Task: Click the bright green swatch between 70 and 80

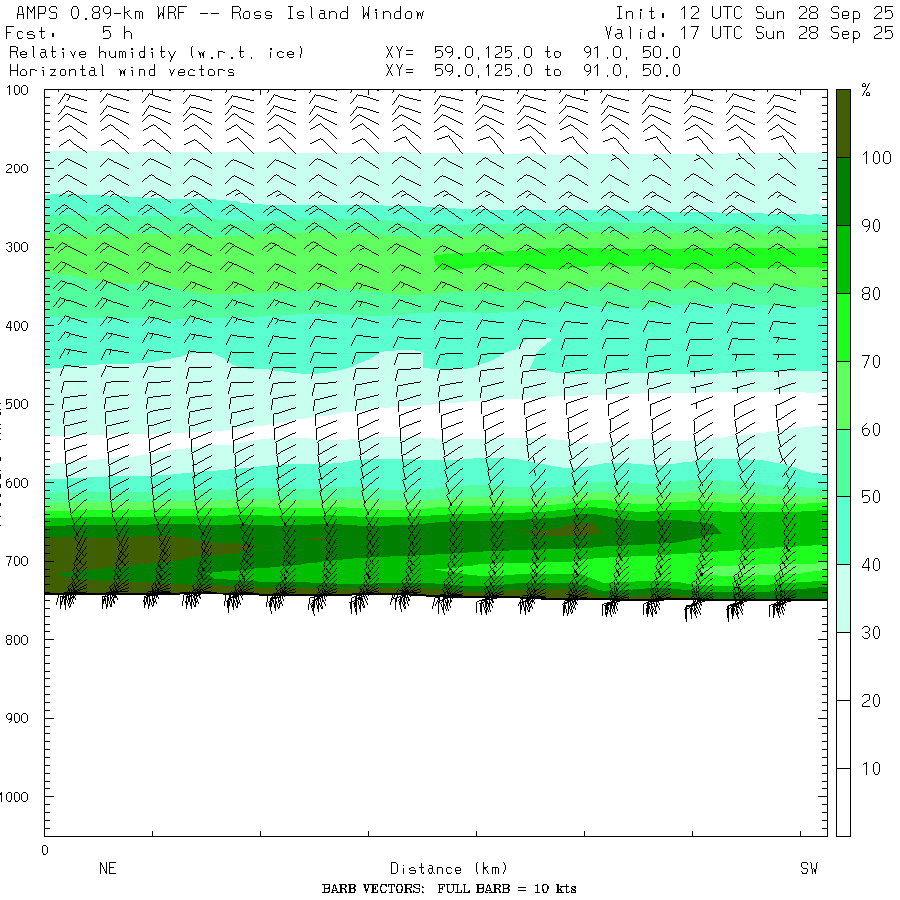Action: tap(843, 327)
